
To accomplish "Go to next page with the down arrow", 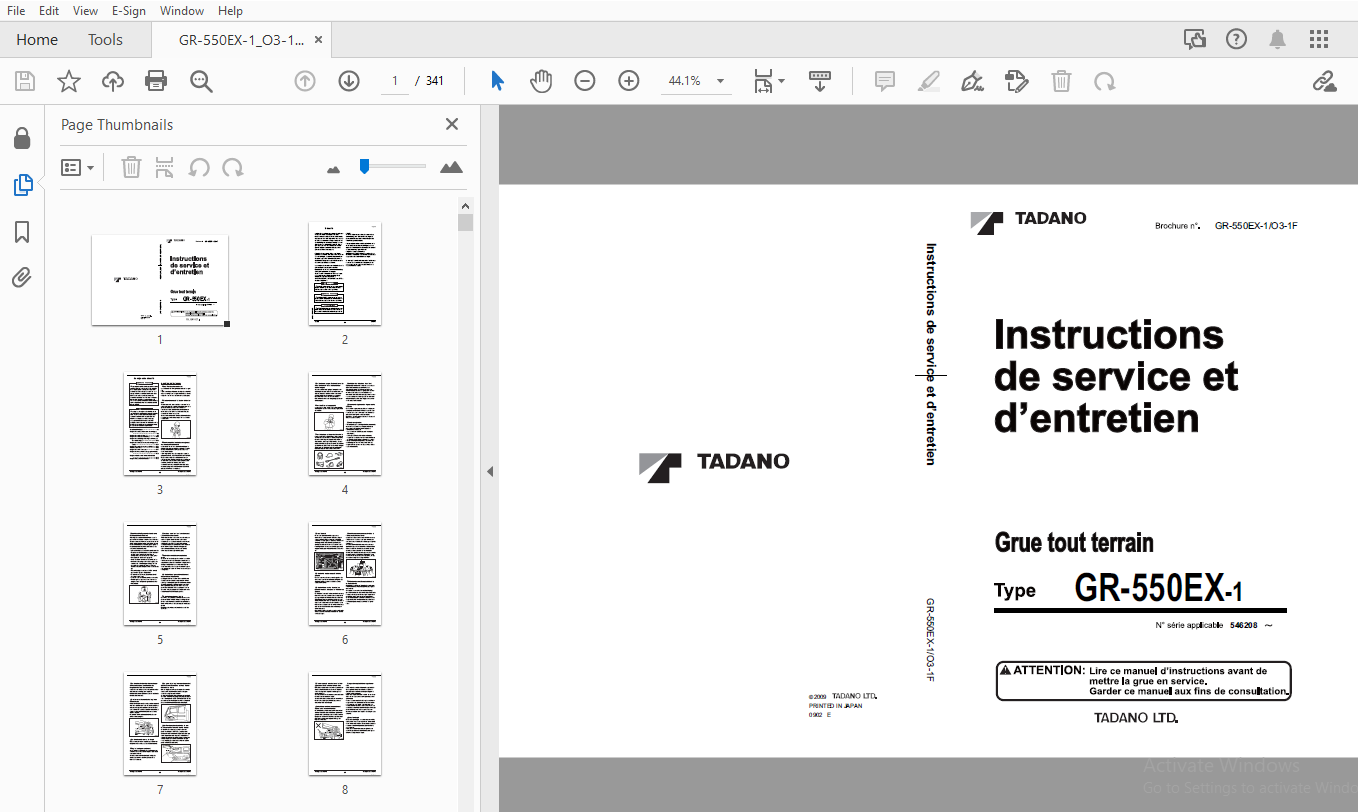I will click(x=349, y=81).
